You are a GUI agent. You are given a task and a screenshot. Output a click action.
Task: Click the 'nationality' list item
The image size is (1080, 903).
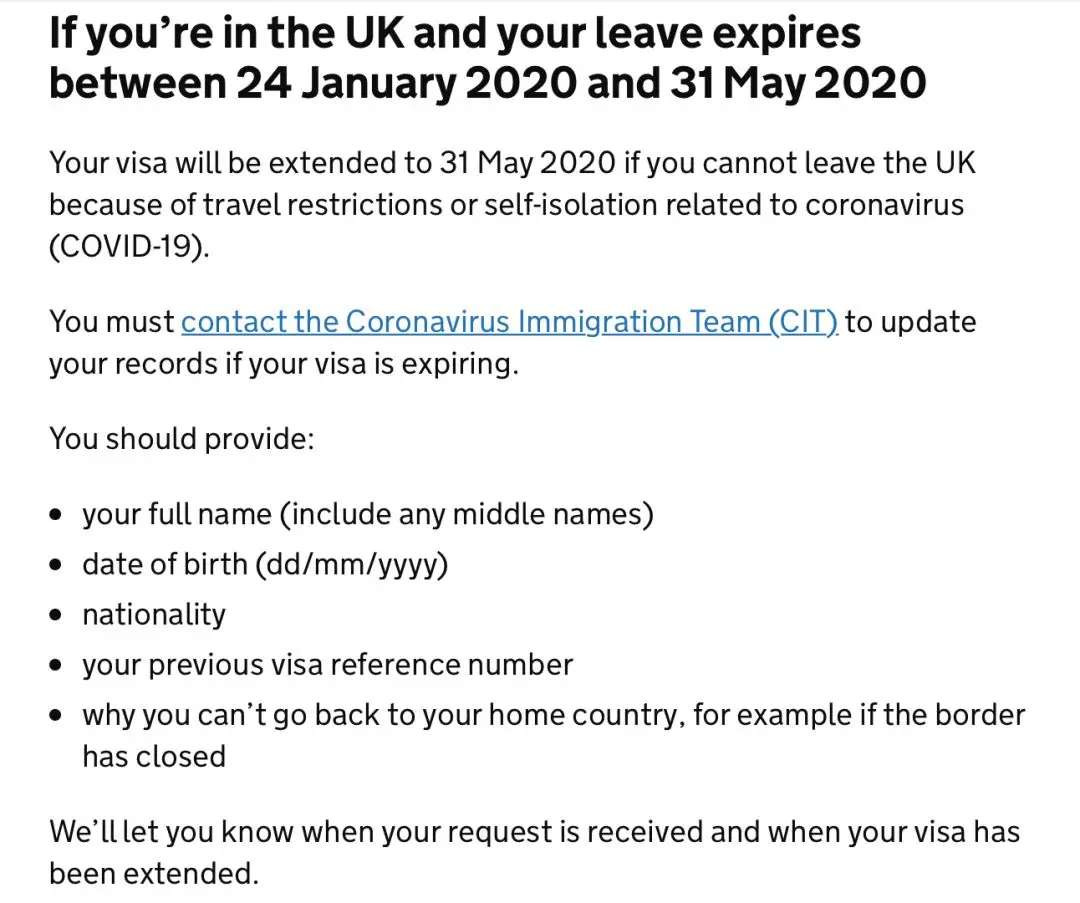154,614
